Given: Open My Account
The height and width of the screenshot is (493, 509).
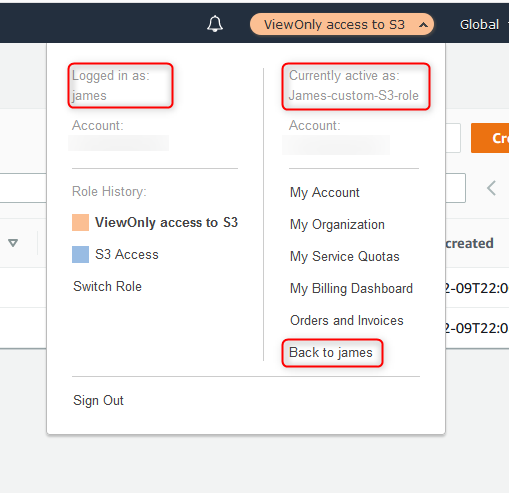Looking at the screenshot, I should pos(325,192).
